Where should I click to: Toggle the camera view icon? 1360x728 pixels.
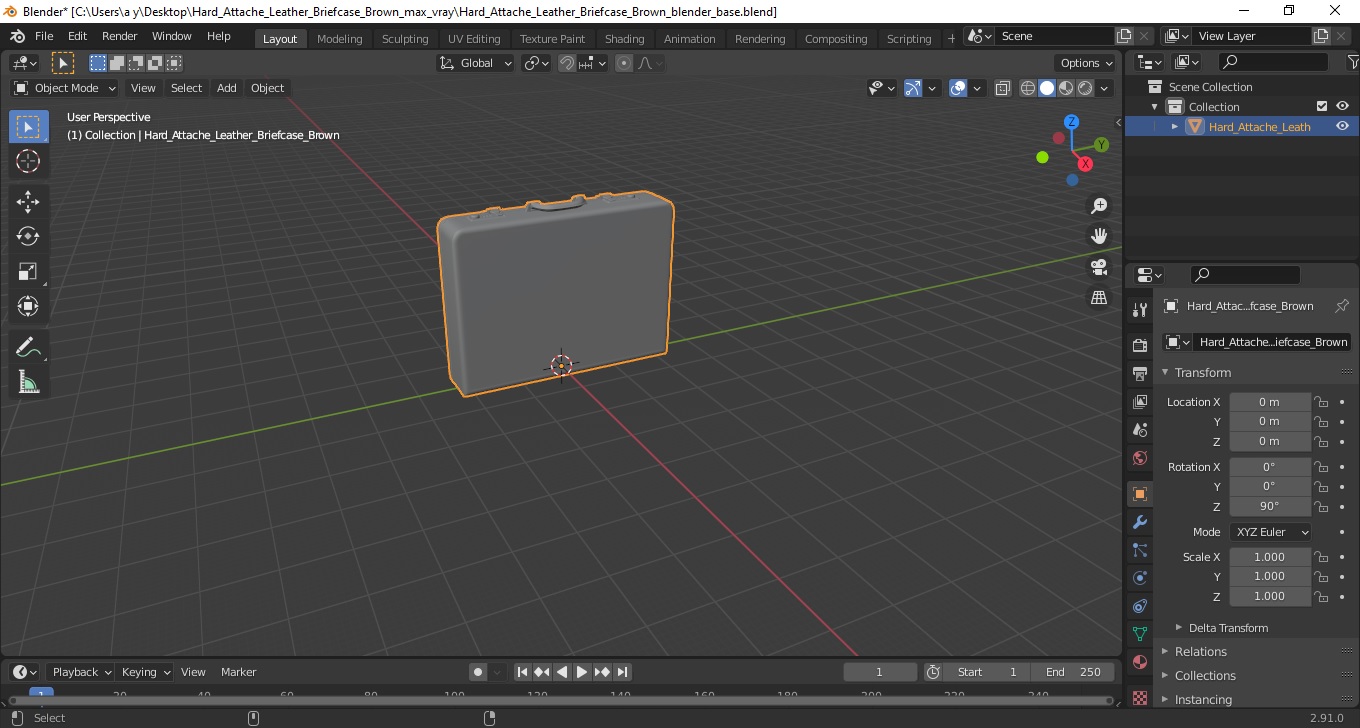click(x=1099, y=267)
